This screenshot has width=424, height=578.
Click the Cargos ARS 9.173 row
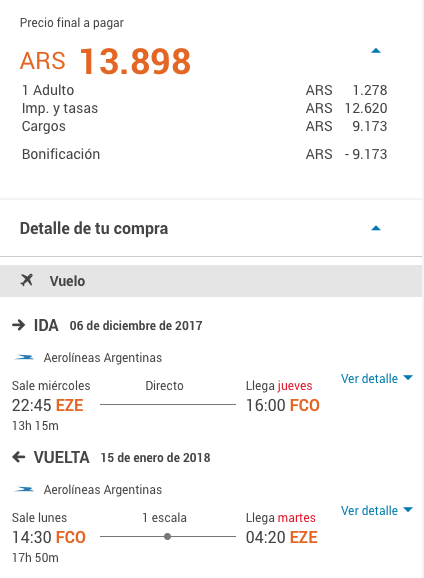205,126
